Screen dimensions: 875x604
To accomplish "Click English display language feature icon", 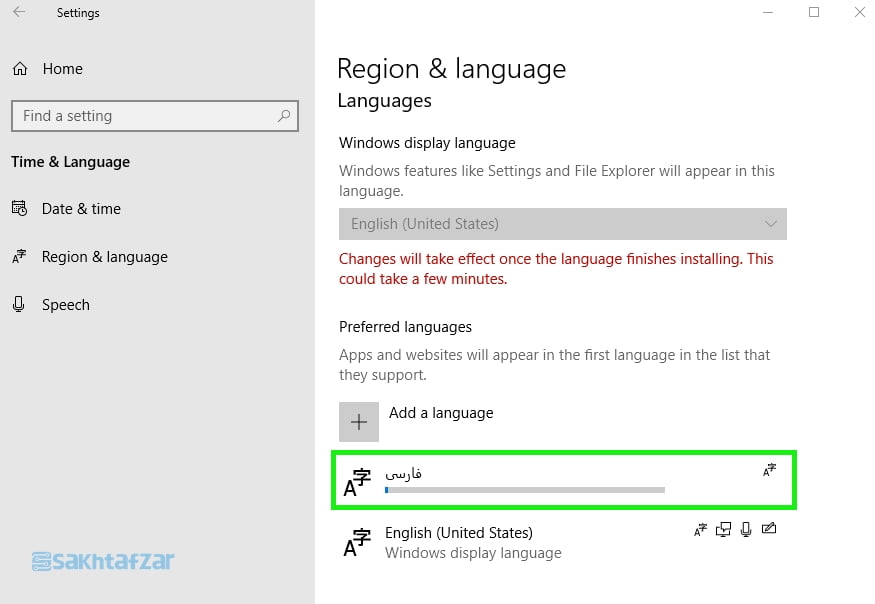I will (x=700, y=529).
